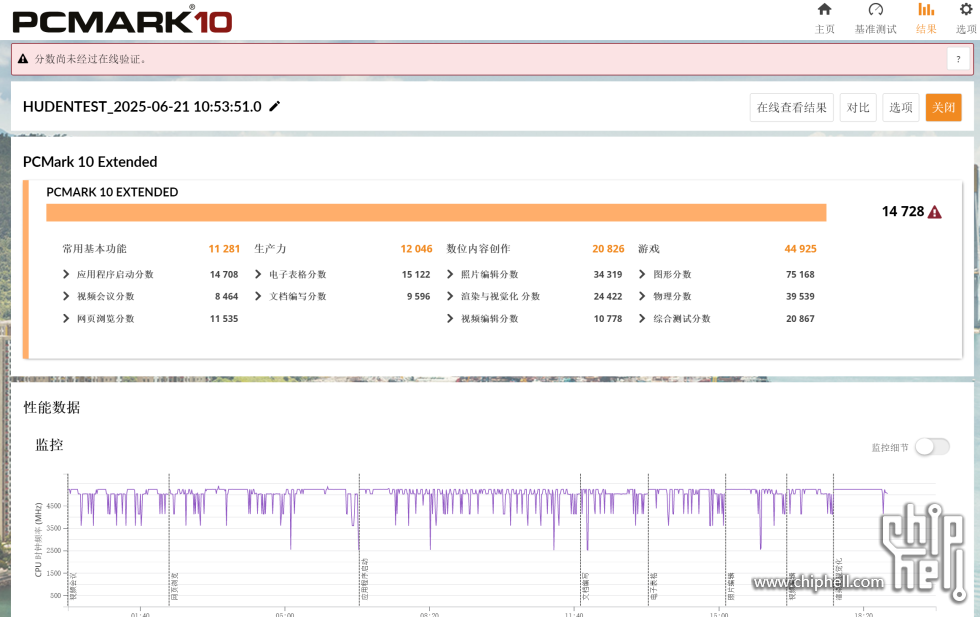Expand the 渲染与视觉化 分数 row

tap(450, 296)
